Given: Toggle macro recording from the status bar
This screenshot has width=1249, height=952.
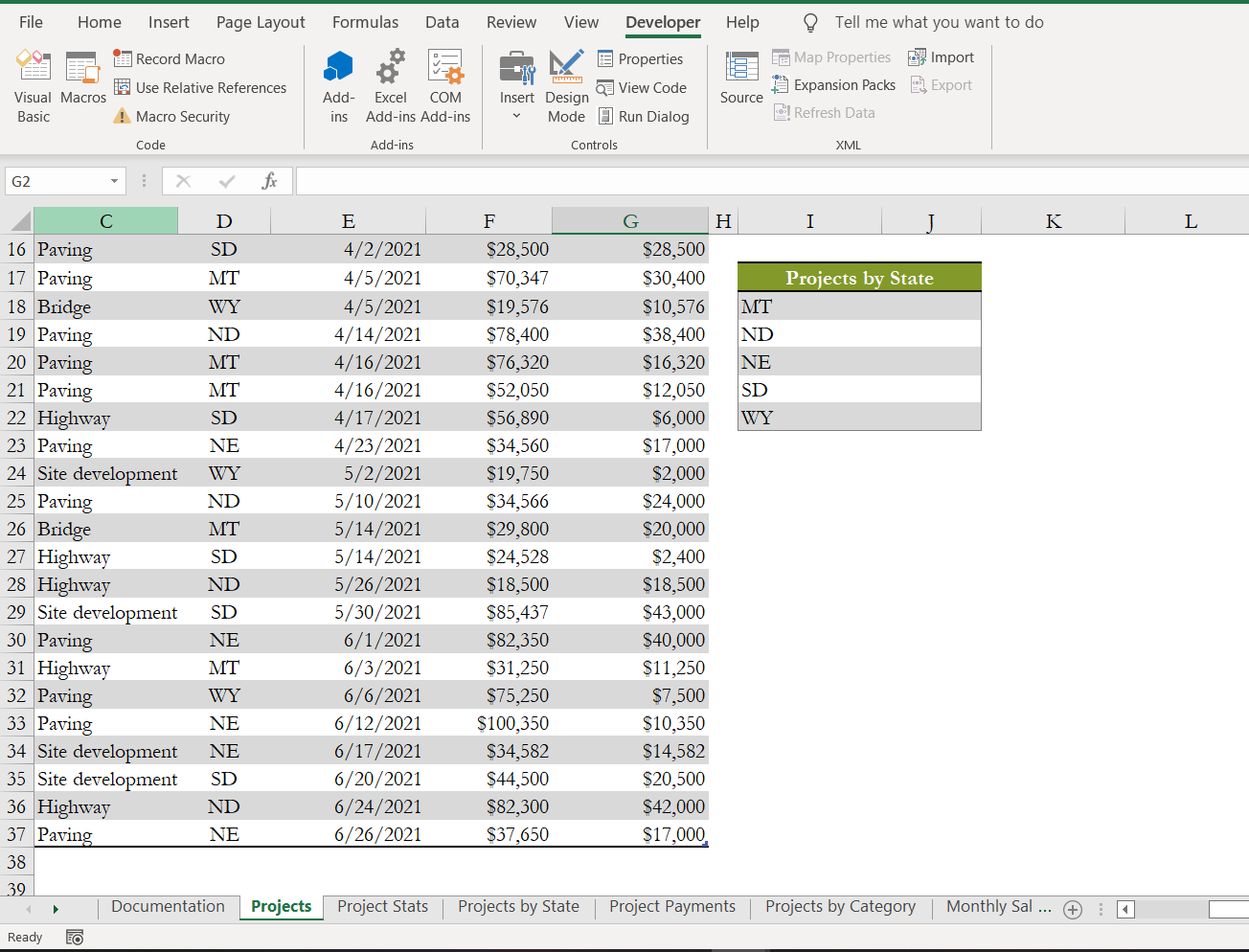Looking at the screenshot, I should pos(75,937).
